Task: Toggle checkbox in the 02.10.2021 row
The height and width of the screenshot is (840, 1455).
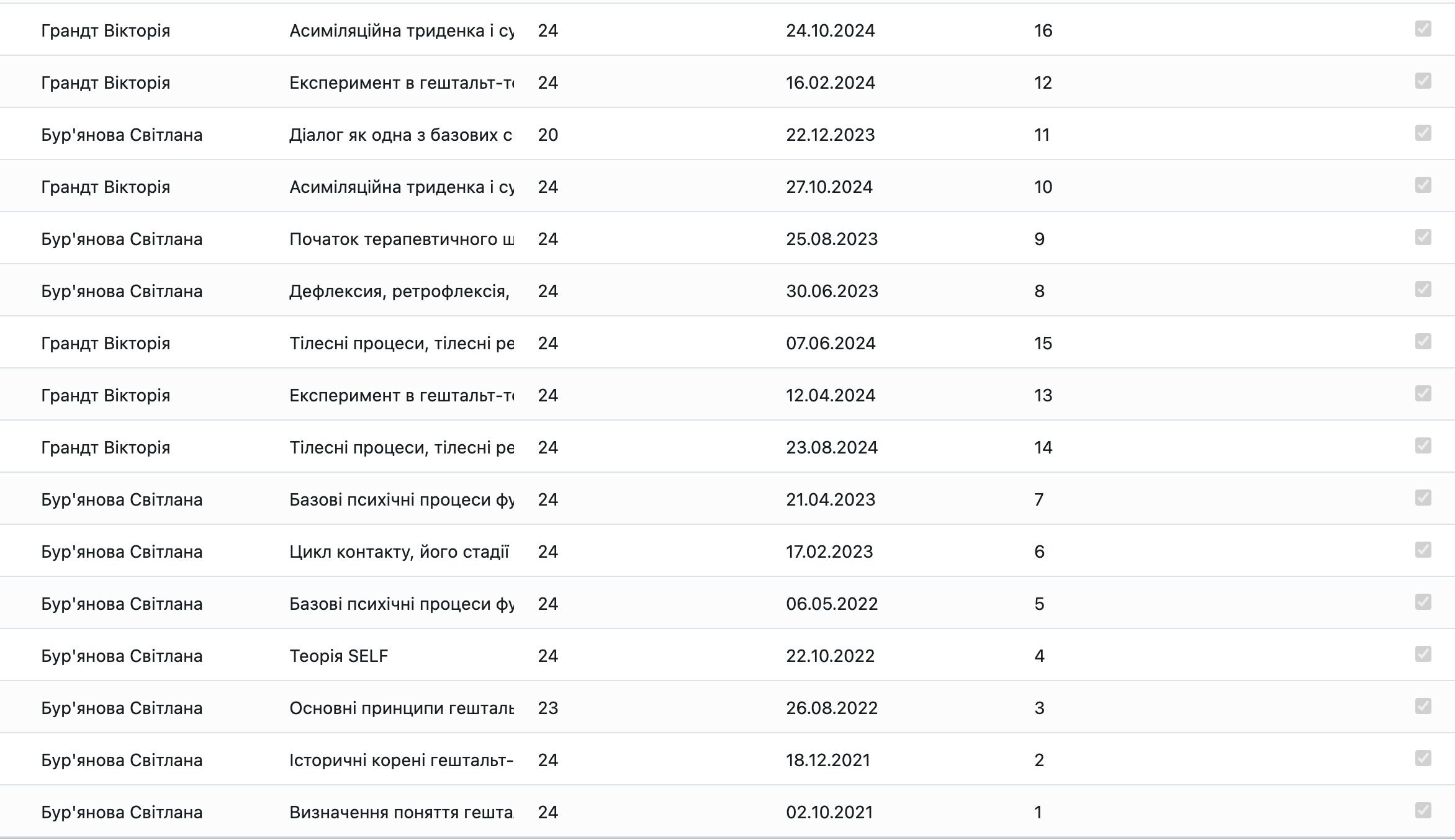Action: (1423, 811)
